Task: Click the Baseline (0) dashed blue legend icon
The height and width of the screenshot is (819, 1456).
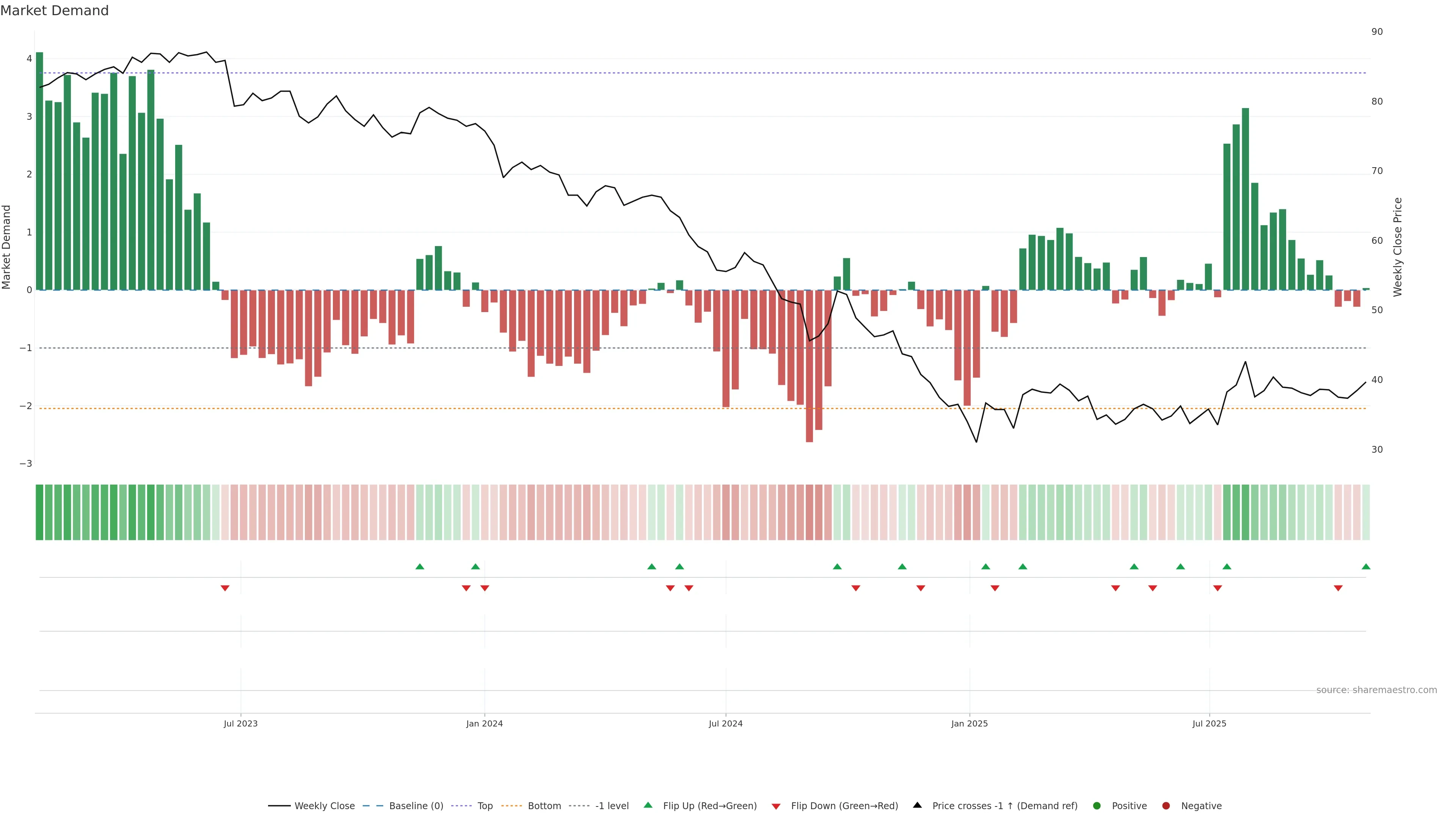Action: click(x=373, y=806)
